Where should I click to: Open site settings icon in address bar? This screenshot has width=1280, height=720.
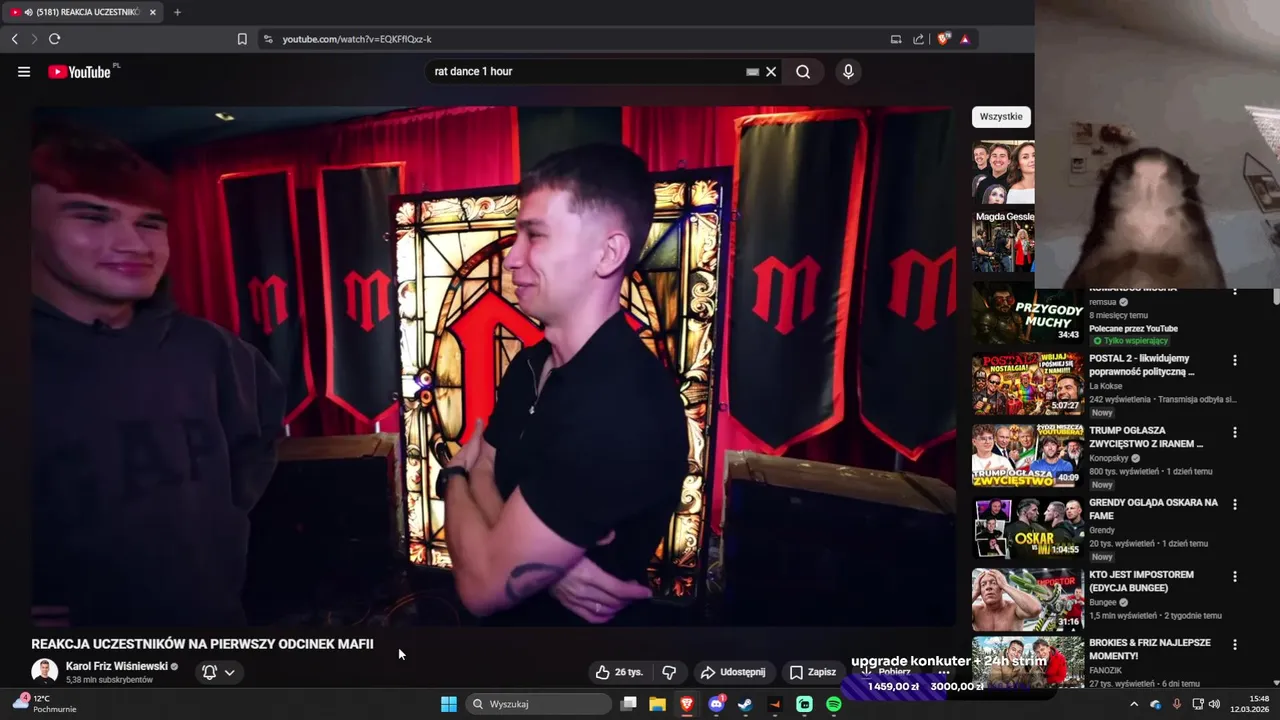click(268, 39)
